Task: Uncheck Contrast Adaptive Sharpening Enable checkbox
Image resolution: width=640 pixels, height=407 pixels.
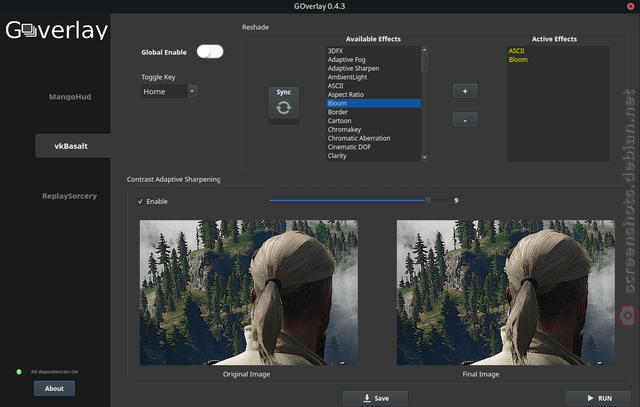Action: coord(140,201)
